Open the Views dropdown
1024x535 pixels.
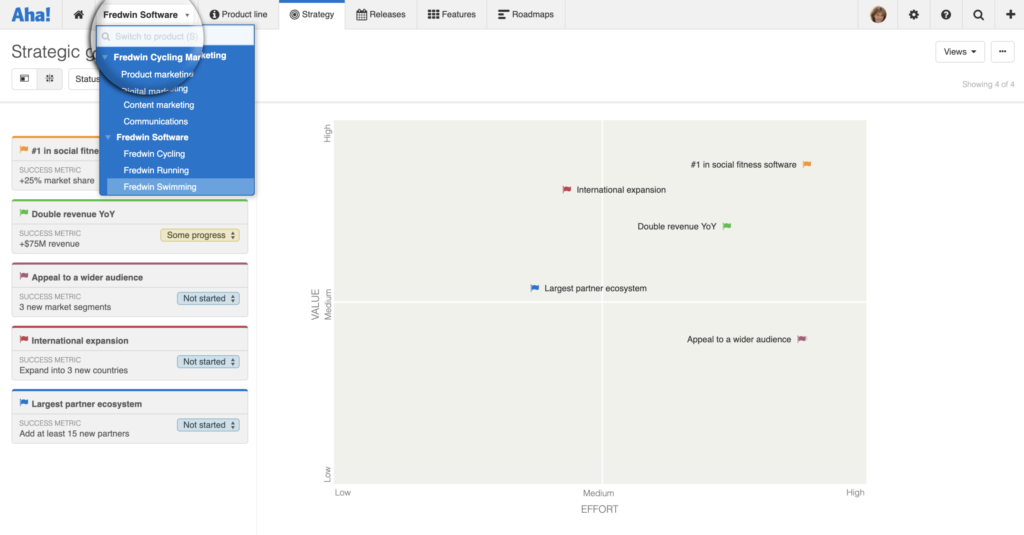(959, 52)
